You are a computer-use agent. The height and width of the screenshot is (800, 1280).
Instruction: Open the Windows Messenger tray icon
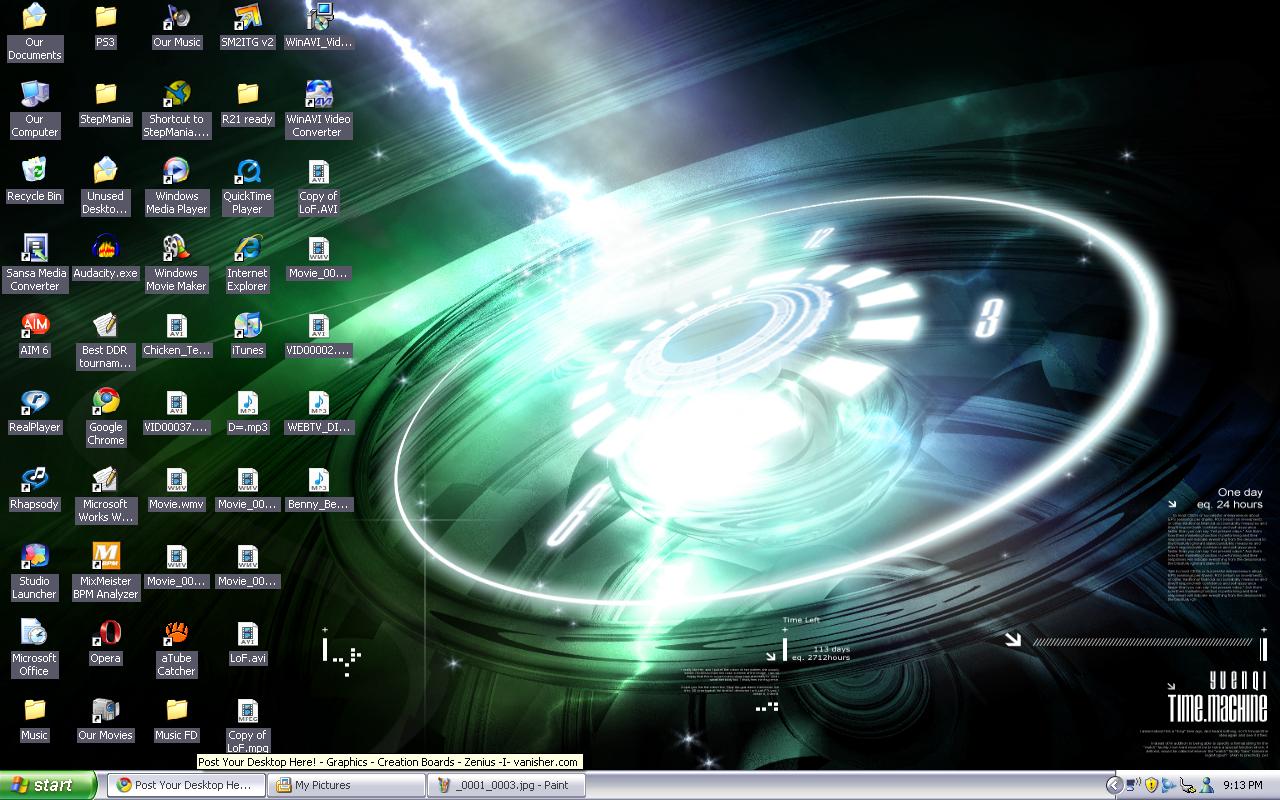[1207, 785]
